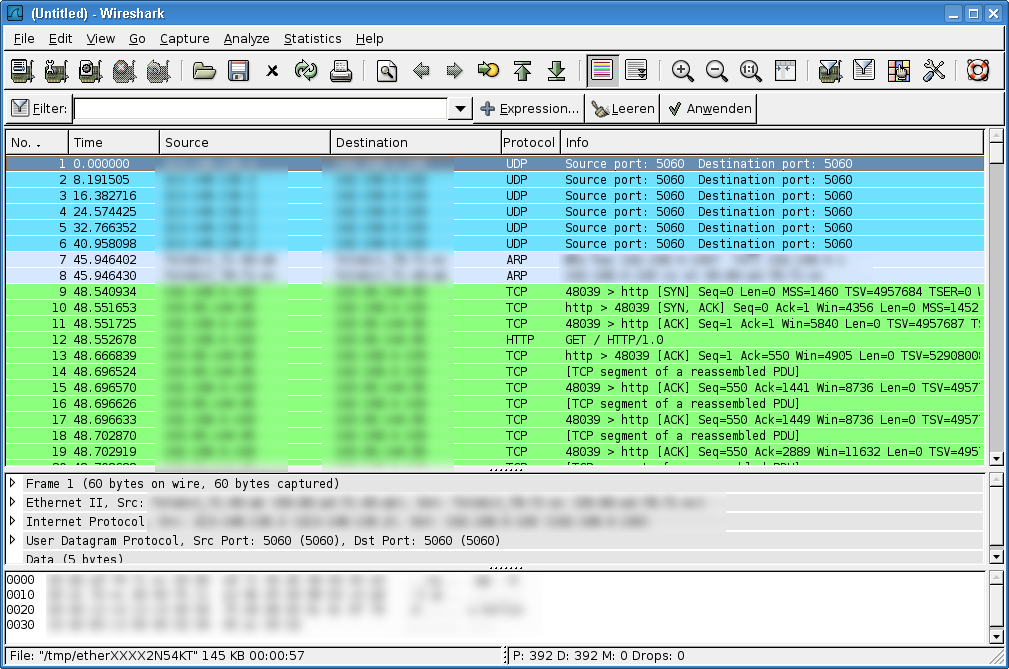Expand the Ethernet II tree node
The width and height of the screenshot is (1009, 669).
pyautogui.click(x=12, y=502)
